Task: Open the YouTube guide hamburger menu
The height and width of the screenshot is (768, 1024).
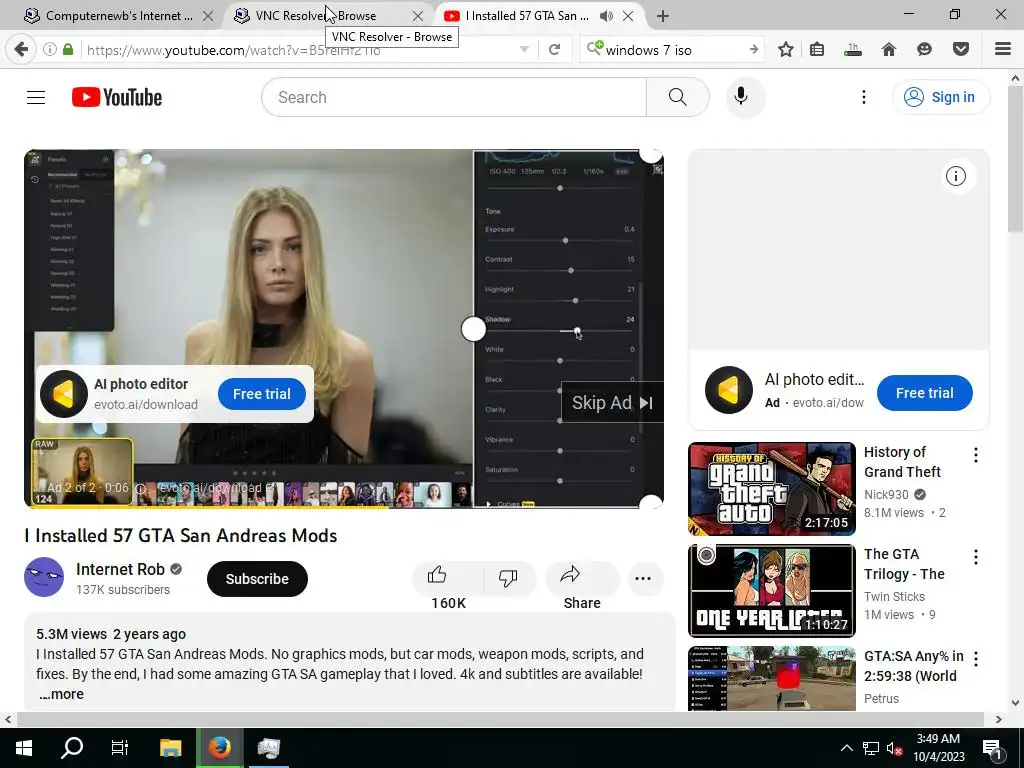Action: click(36, 97)
